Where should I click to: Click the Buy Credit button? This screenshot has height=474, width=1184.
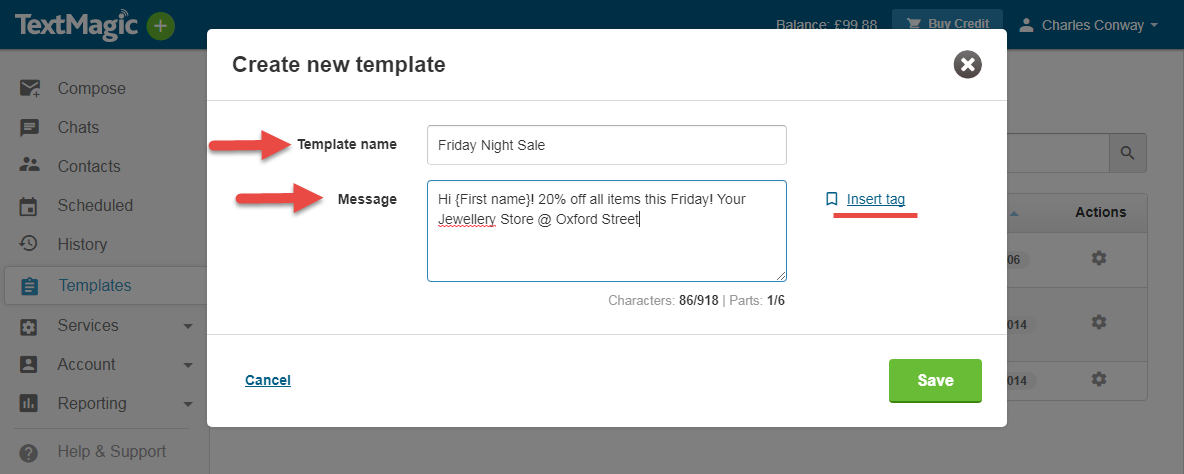click(x=946, y=23)
